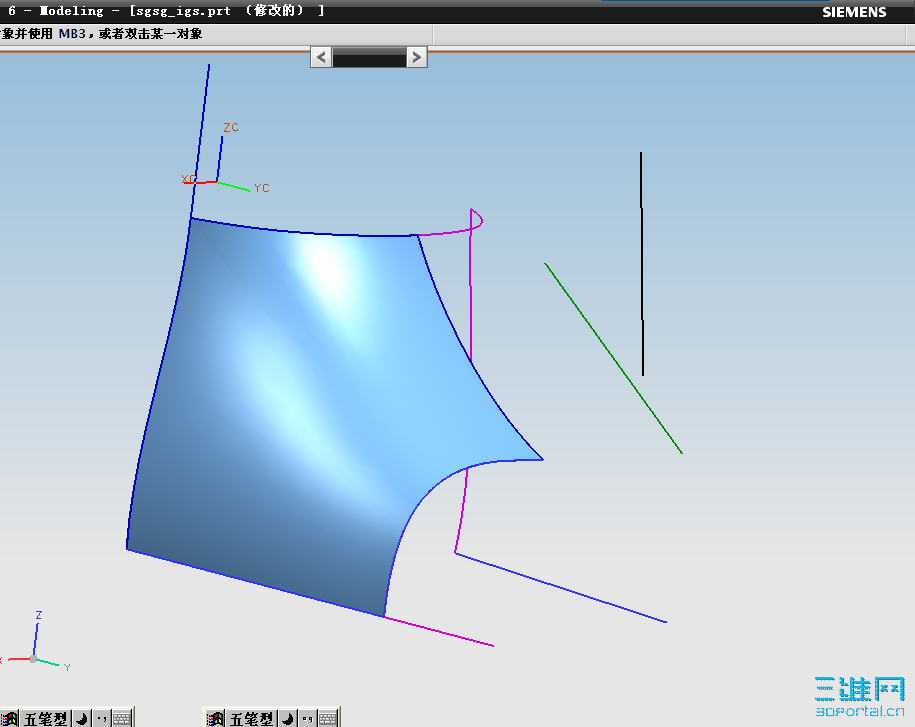Toggle punctuation mode on the right IME bar
Image resolution: width=915 pixels, height=727 pixels.
click(307, 719)
